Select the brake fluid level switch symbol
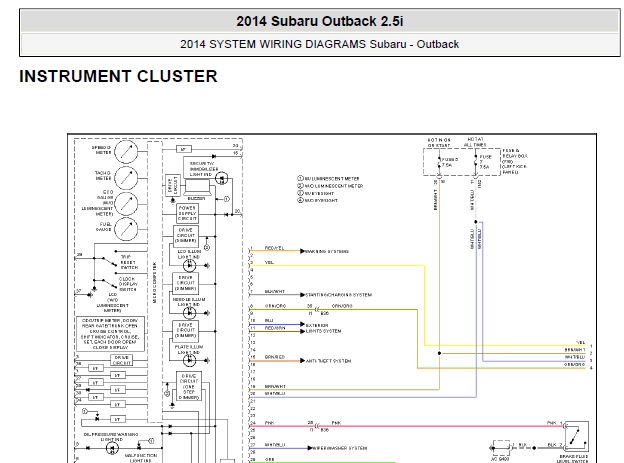624x463 pixels. click(577, 437)
